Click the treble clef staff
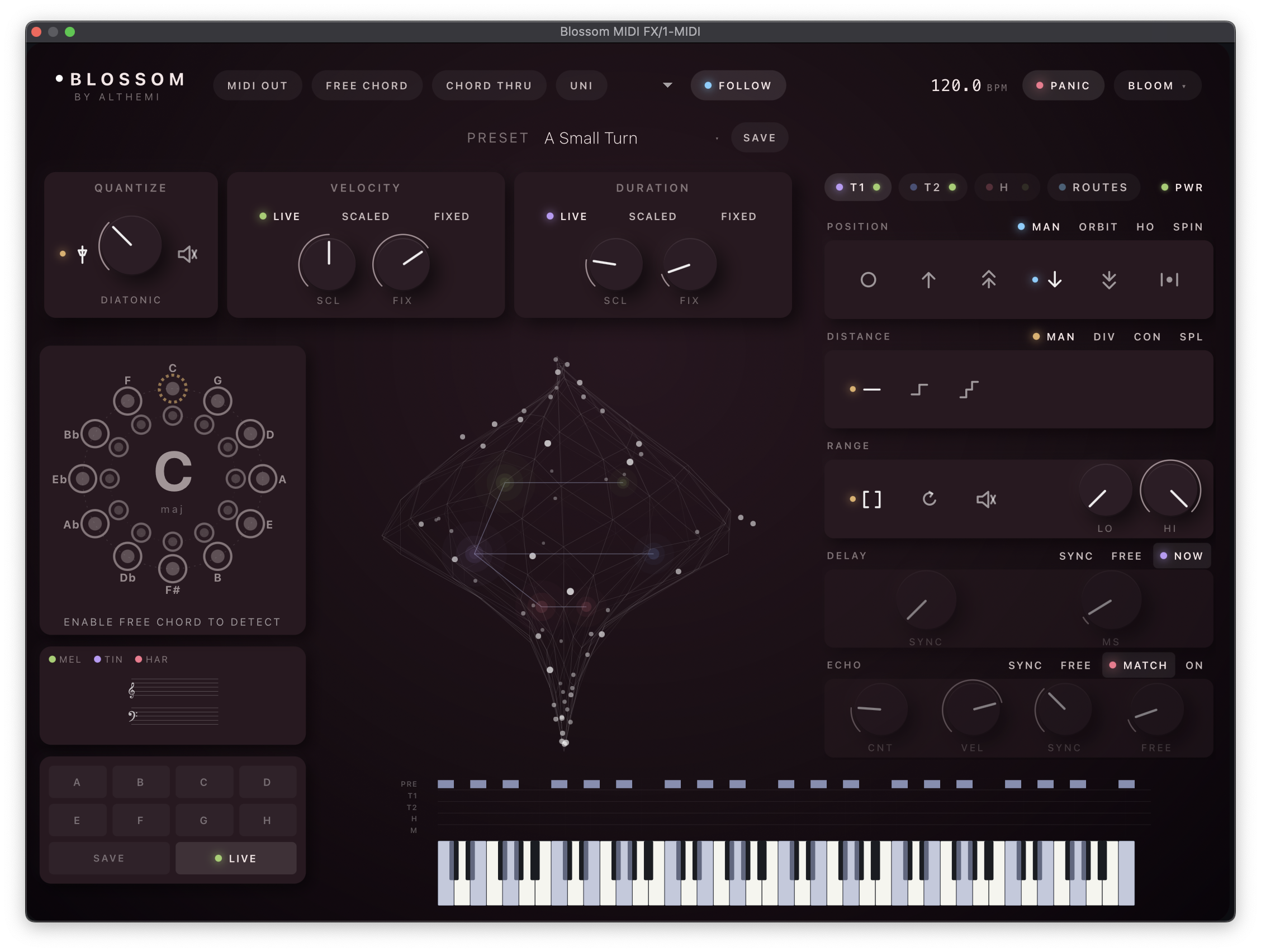This screenshot has height=952, width=1261. click(x=173, y=689)
